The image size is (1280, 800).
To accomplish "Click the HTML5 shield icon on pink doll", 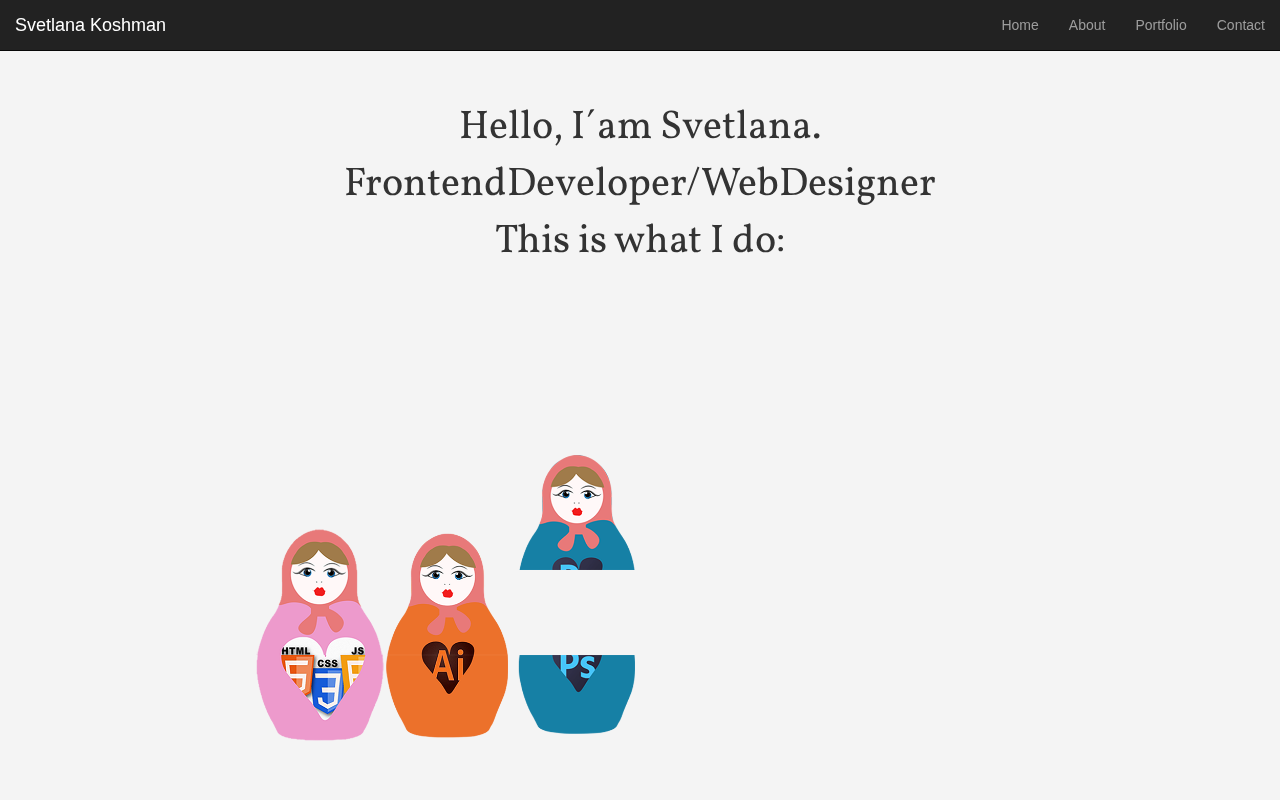I will 297,673.
